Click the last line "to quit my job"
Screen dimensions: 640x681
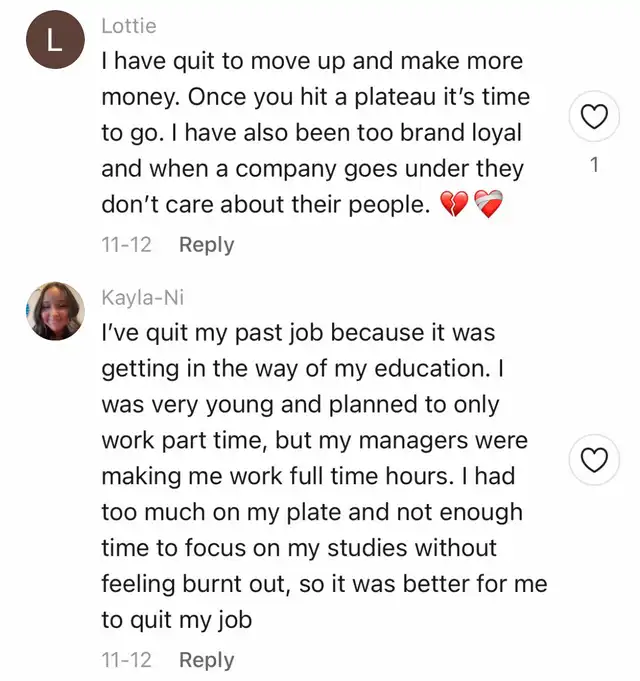tap(176, 620)
